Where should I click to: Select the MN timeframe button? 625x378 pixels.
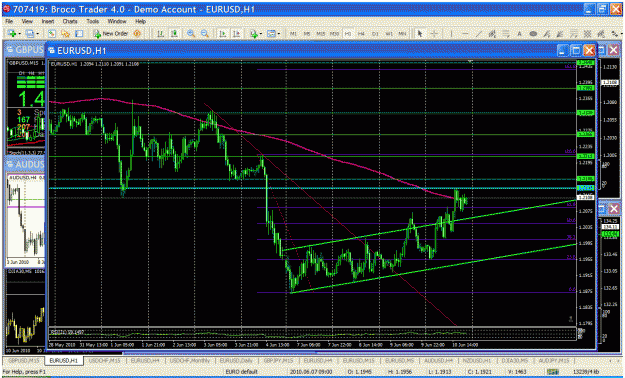[x=402, y=34]
